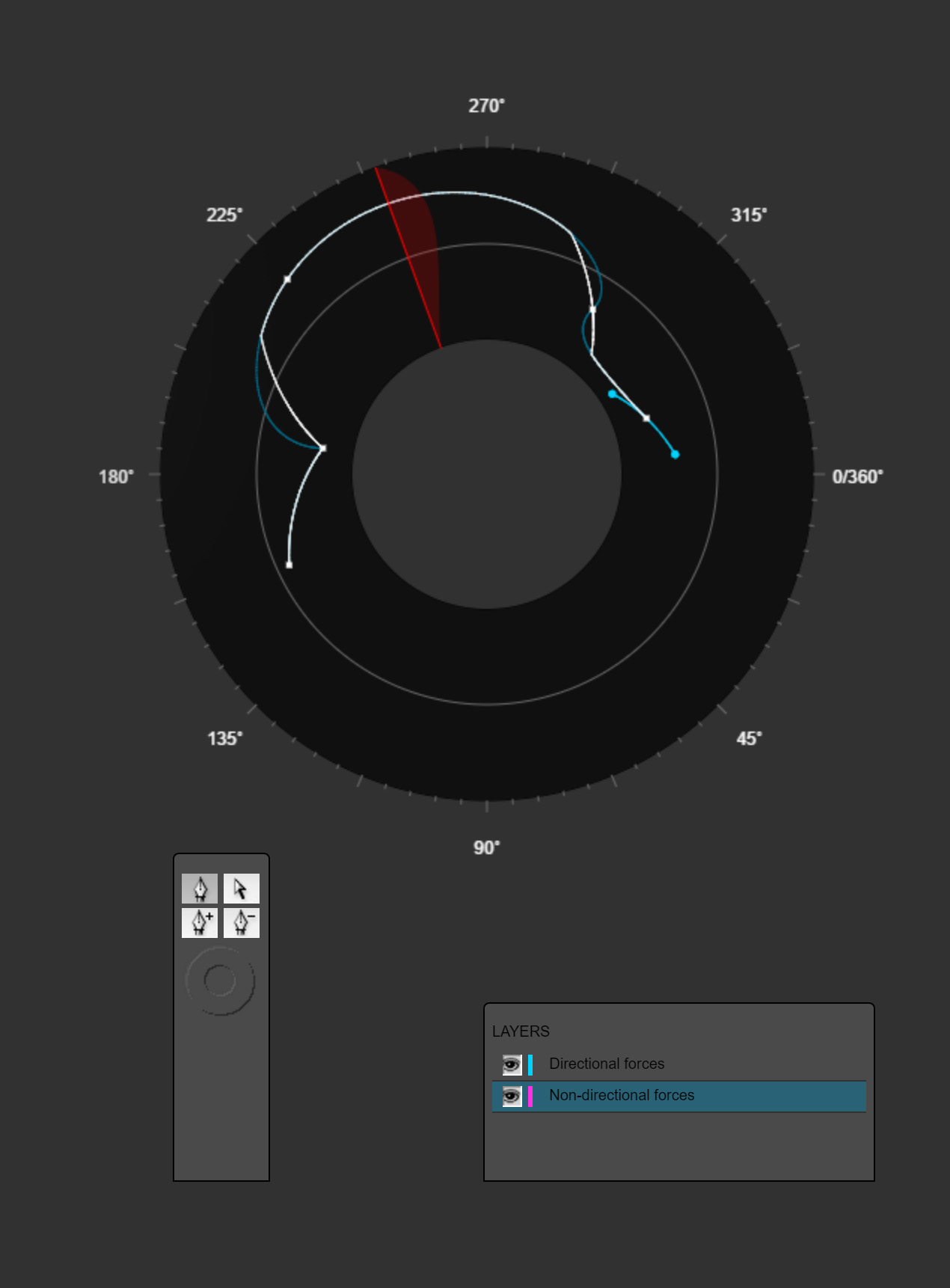Click the 180° label on the dial
This screenshot has height=1288, width=950.
click(116, 476)
